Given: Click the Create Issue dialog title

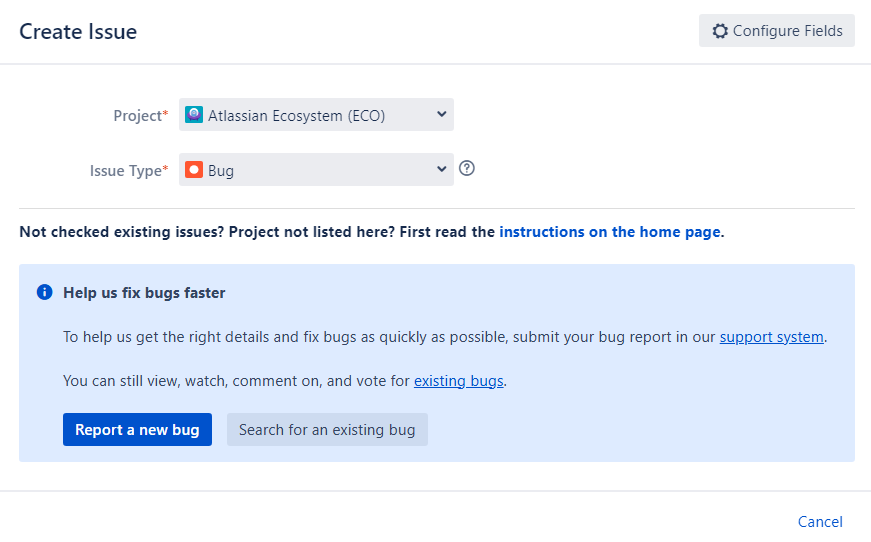Looking at the screenshot, I should pyautogui.click(x=78, y=32).
